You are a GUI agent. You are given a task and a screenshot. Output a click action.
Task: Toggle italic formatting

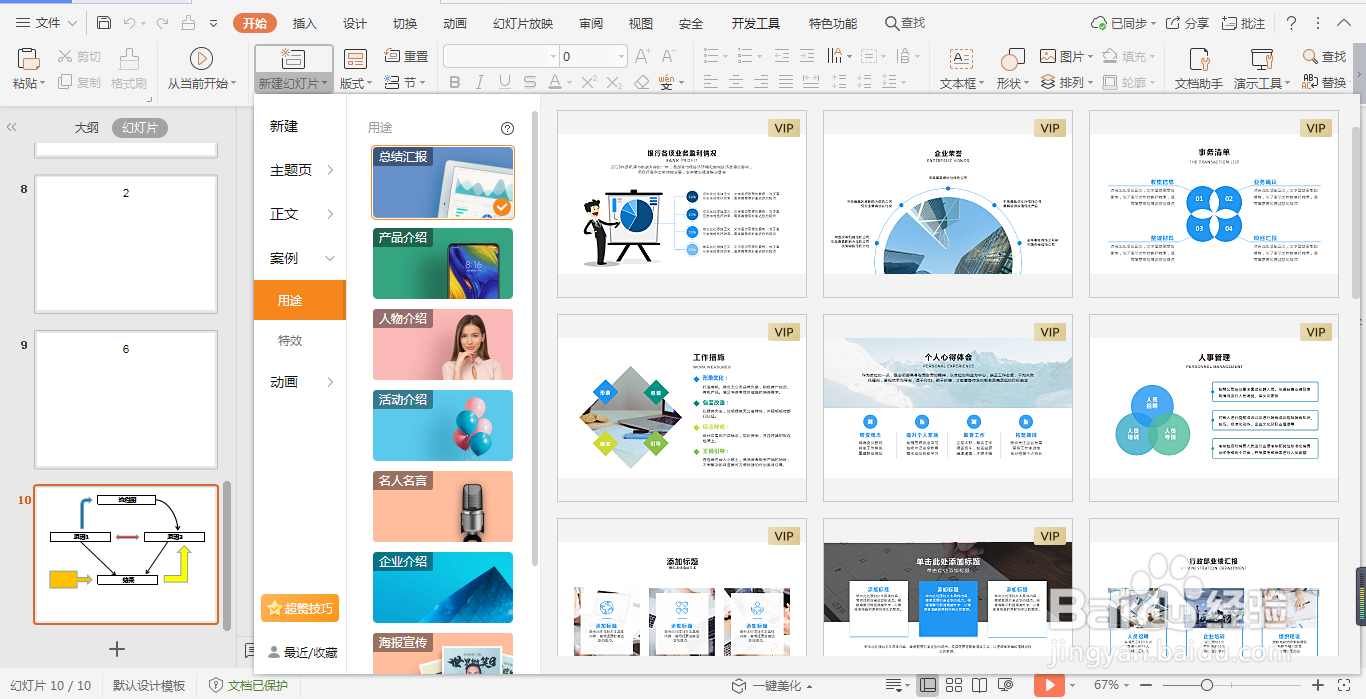point(478,80)
